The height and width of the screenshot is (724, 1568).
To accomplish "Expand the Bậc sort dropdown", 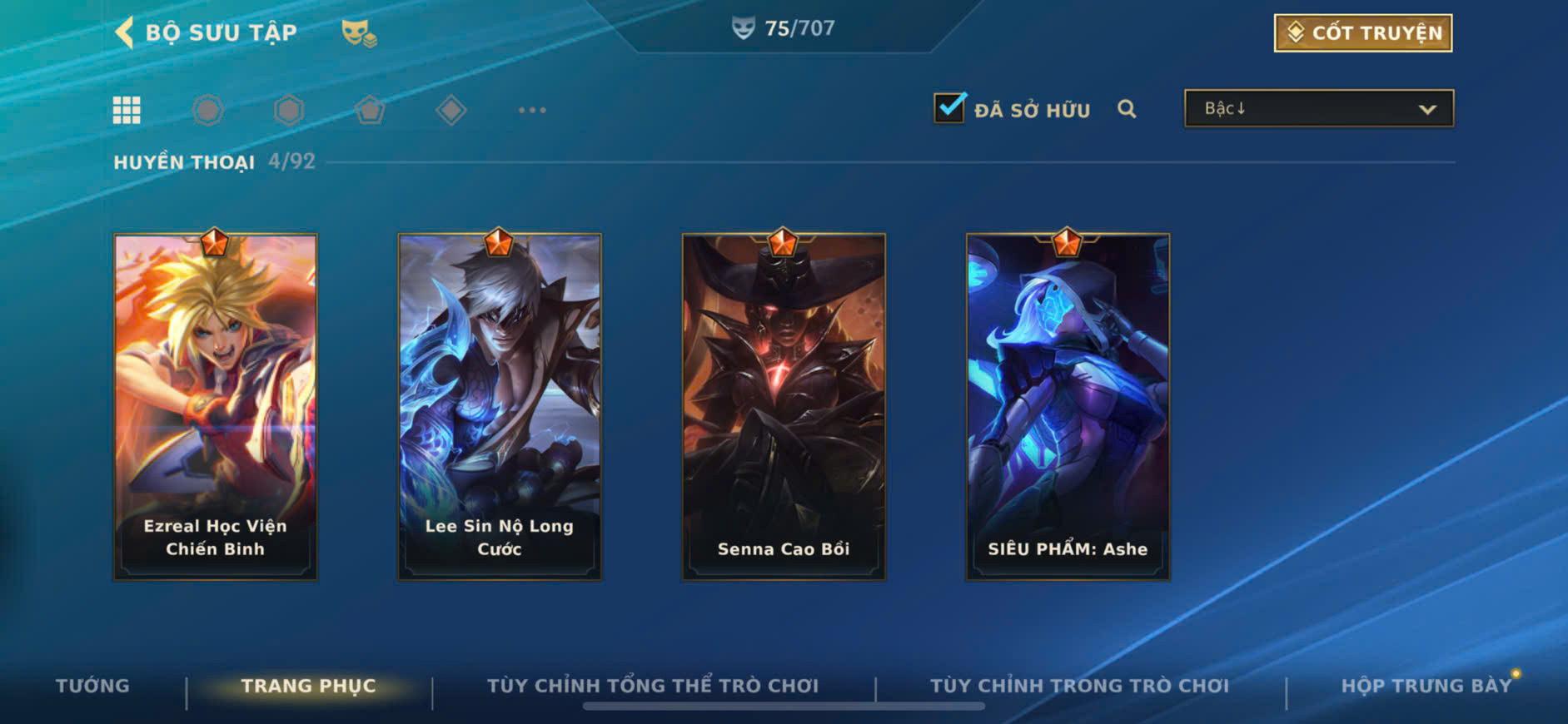I will 1319,108.
